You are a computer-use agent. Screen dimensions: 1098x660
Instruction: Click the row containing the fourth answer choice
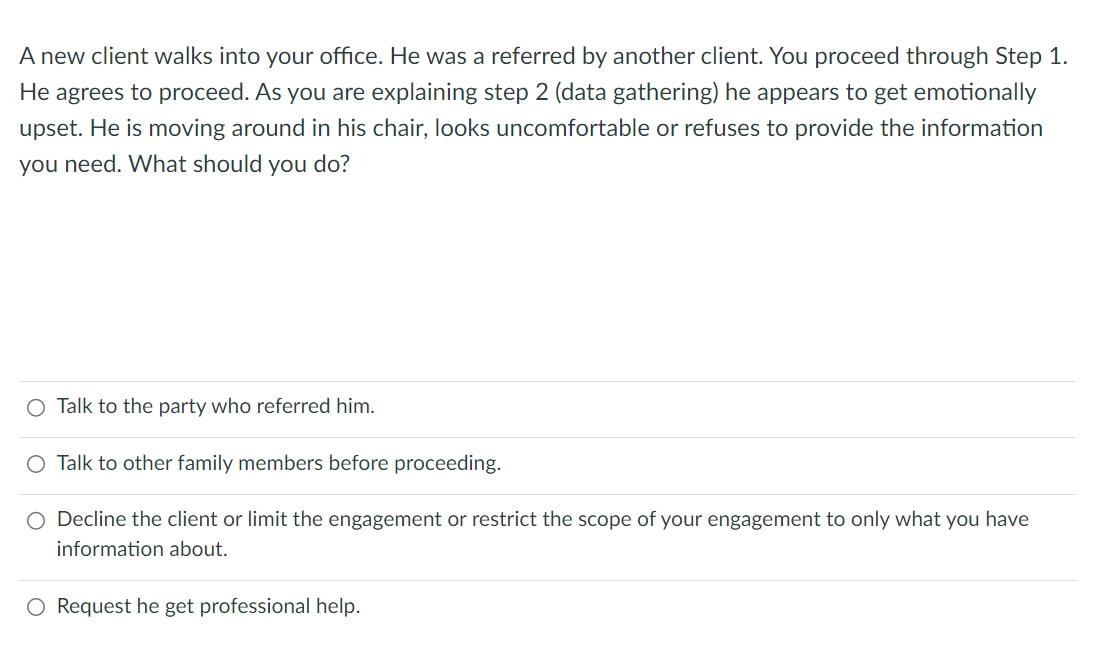coord(549,606)
